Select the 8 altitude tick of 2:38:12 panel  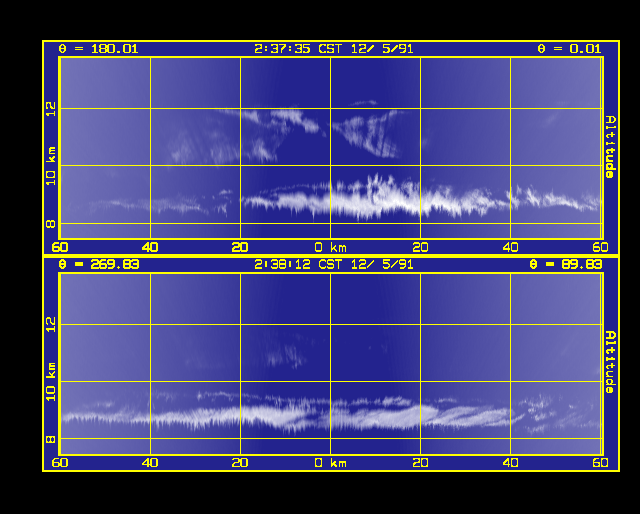pos(51,439)
